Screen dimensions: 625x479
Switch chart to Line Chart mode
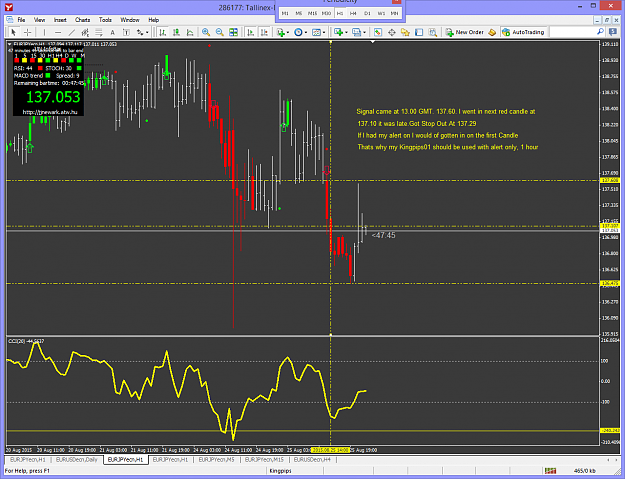pos(190,32)
